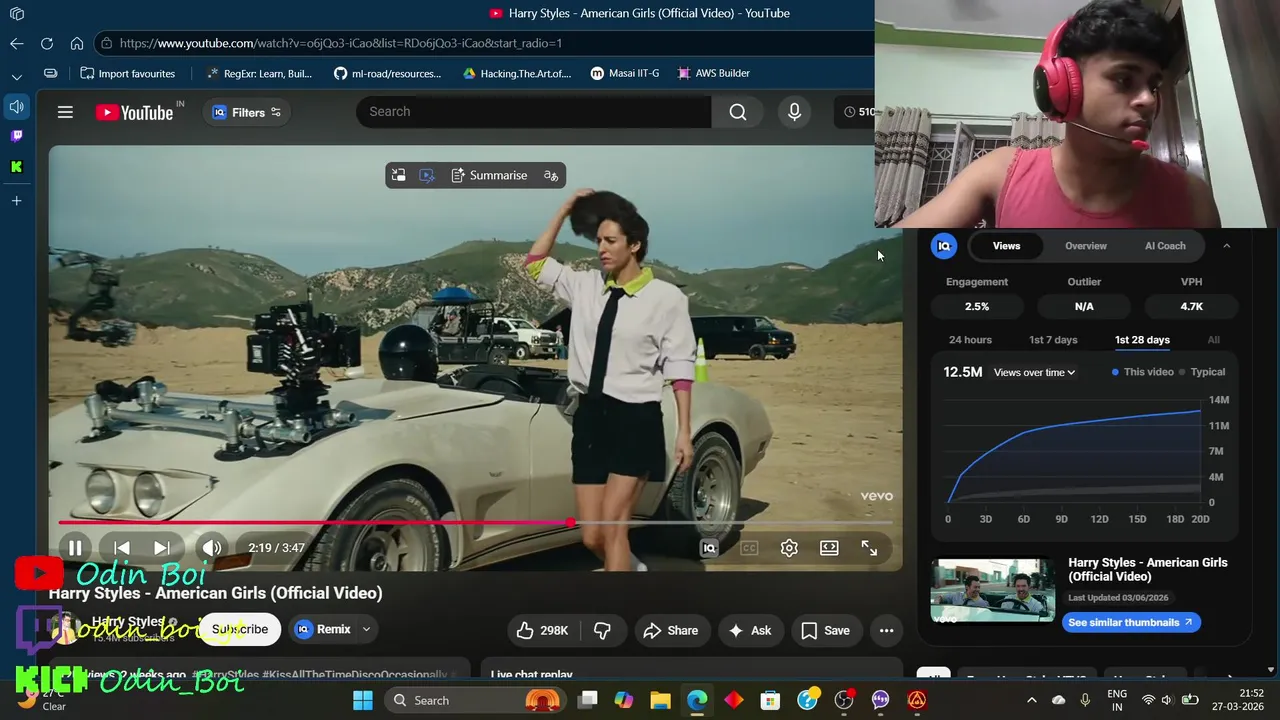The height and width of the screenshot is (720, 1280).
Task: Go back in the browser
Action: click(16, 43)
